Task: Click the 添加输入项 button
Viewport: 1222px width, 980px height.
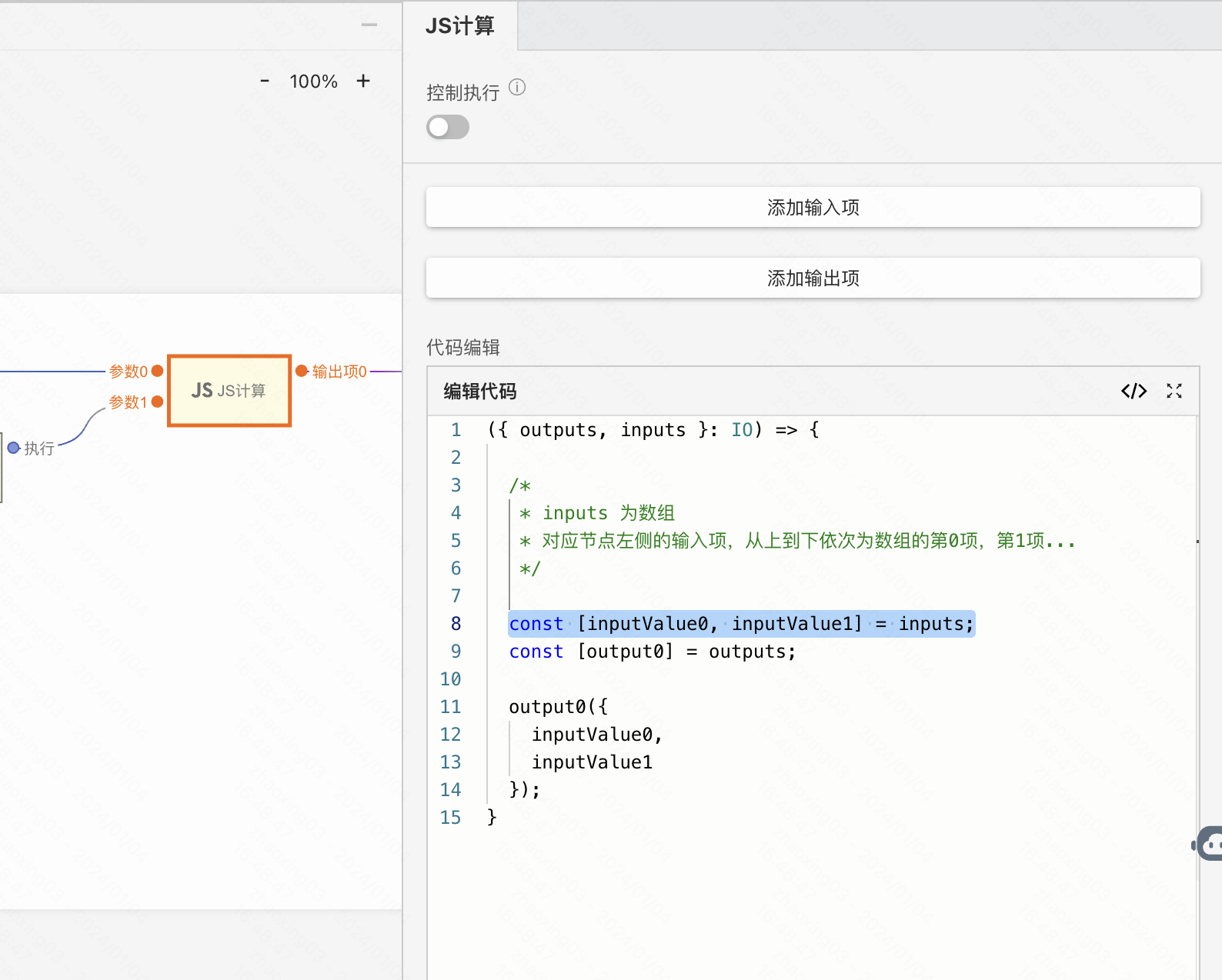Action: coord(813,207)
